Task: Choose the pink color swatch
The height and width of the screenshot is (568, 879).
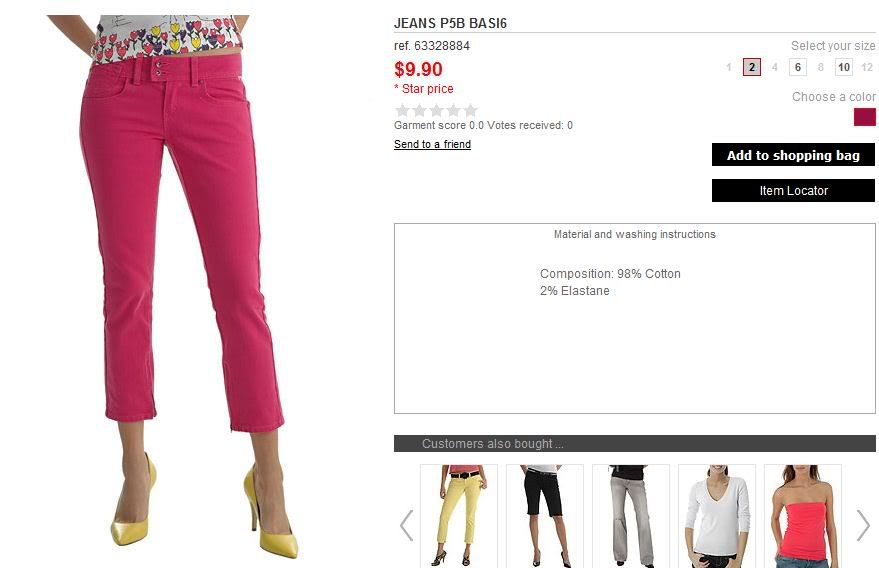Action: [x=864, y=117]
